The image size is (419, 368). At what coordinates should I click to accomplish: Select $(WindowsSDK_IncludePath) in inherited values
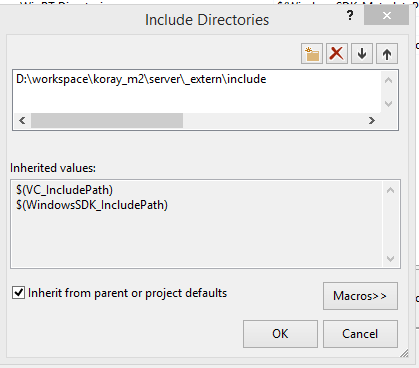point(92,205)
